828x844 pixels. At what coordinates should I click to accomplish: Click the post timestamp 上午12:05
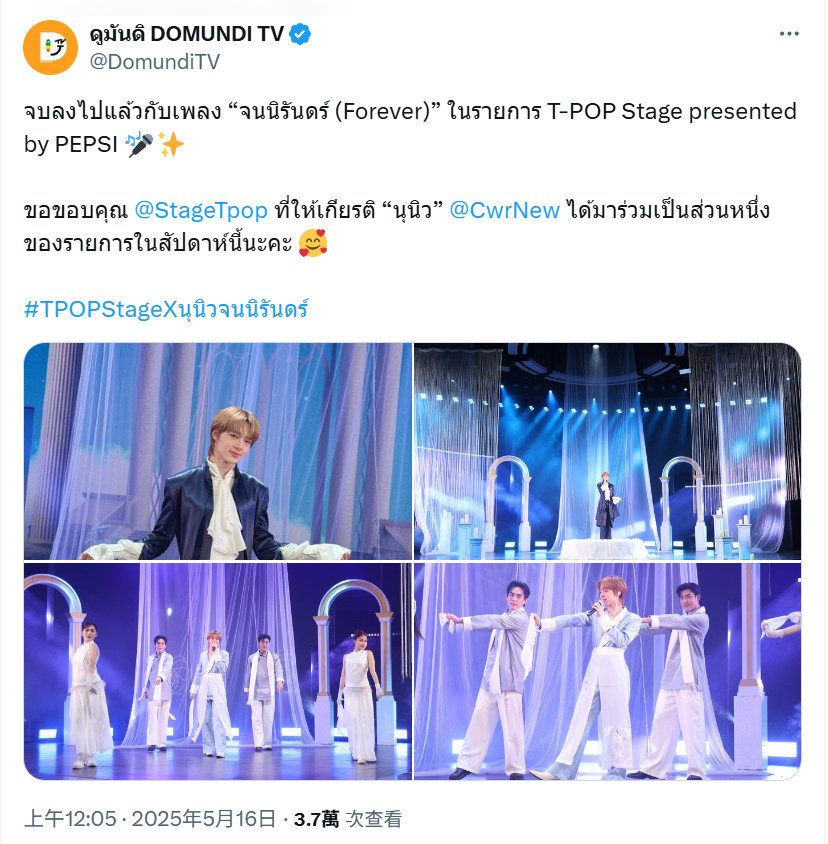(70, 819)
